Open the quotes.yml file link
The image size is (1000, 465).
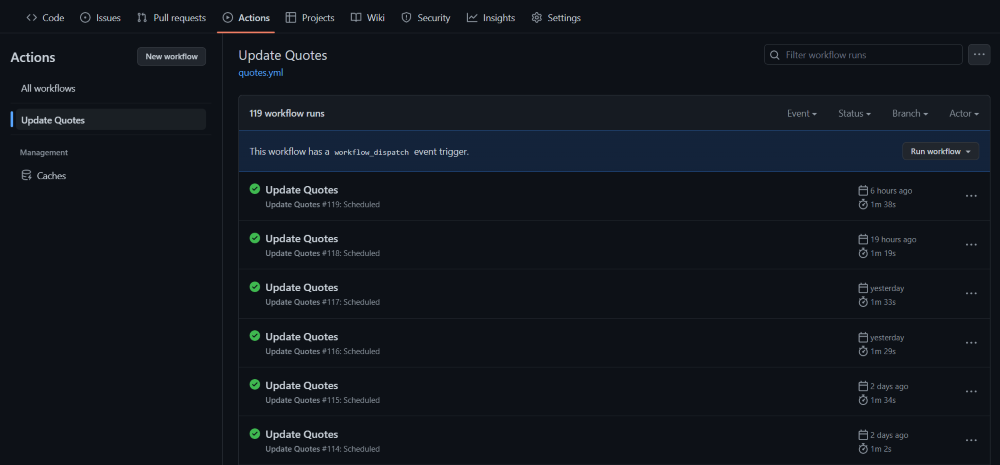260,73
